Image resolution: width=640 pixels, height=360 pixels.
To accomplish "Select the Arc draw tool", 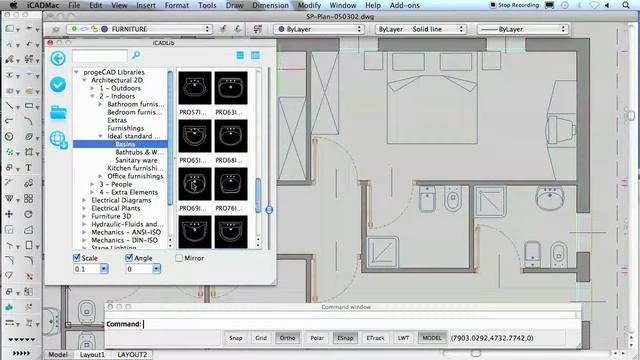I will pyautogui.click(x=29, y=121).
